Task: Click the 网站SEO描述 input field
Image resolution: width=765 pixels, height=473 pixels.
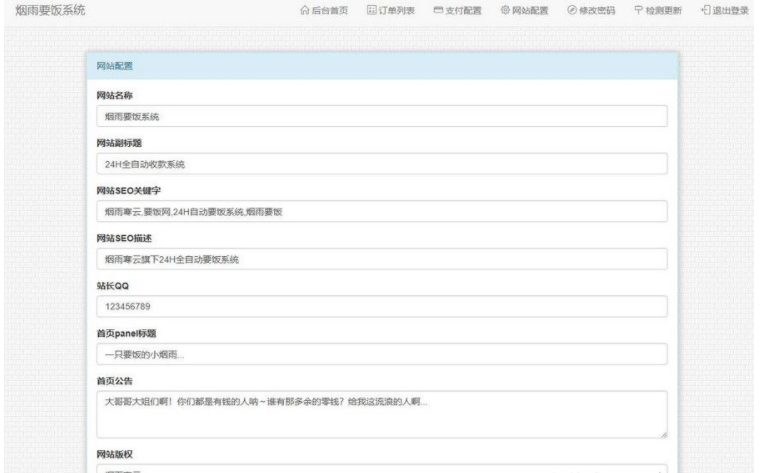Action: click(380, 259)
